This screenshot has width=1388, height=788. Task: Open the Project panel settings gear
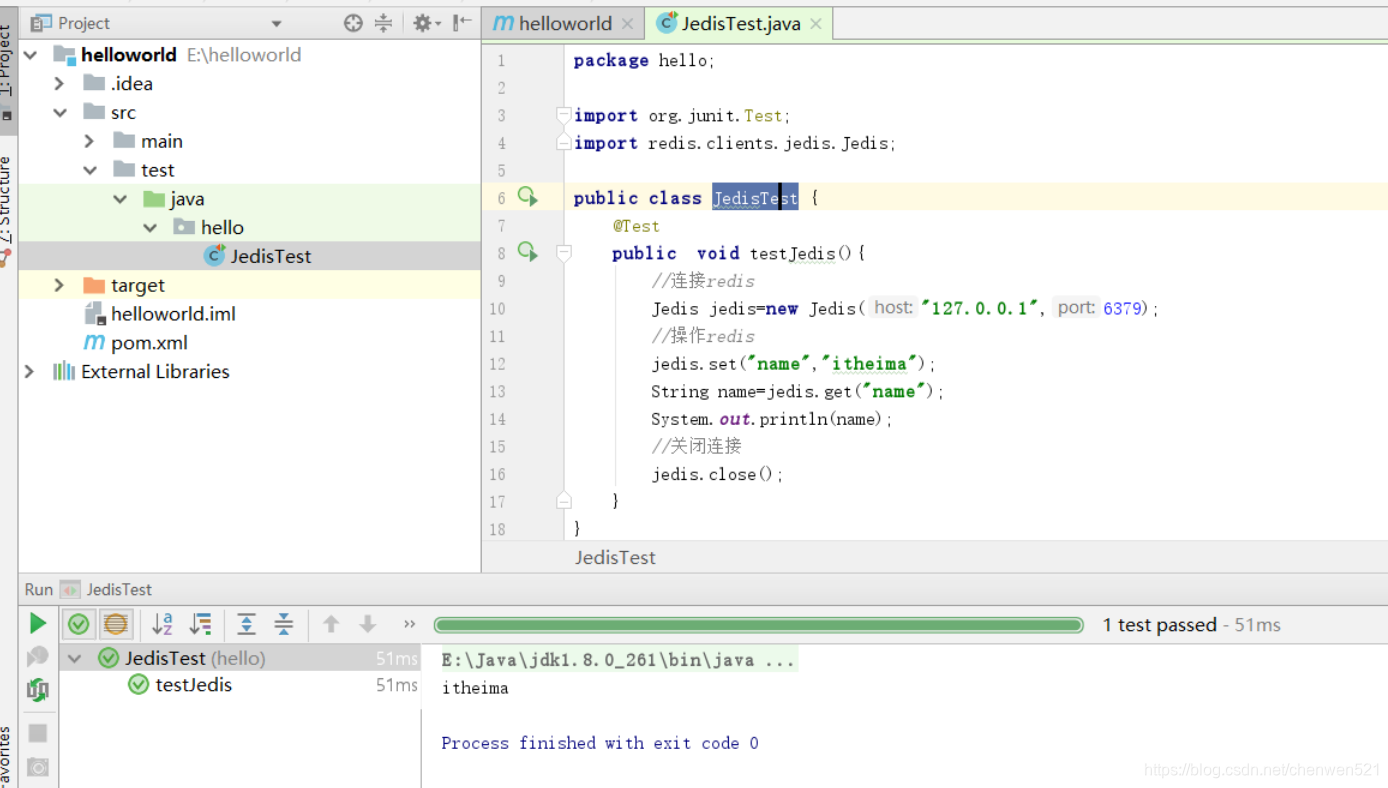(424, 23)
